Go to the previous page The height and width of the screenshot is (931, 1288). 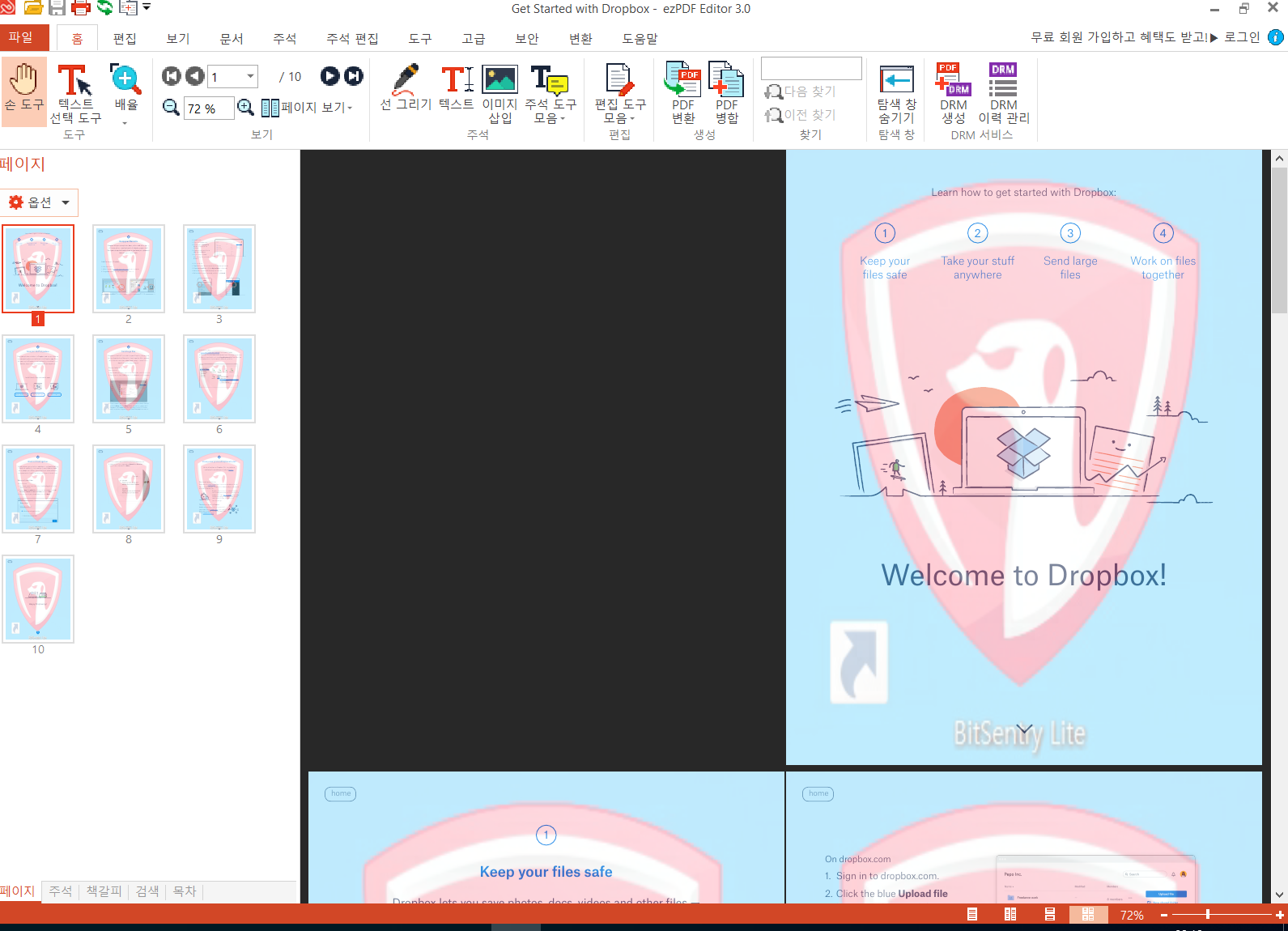194,76
